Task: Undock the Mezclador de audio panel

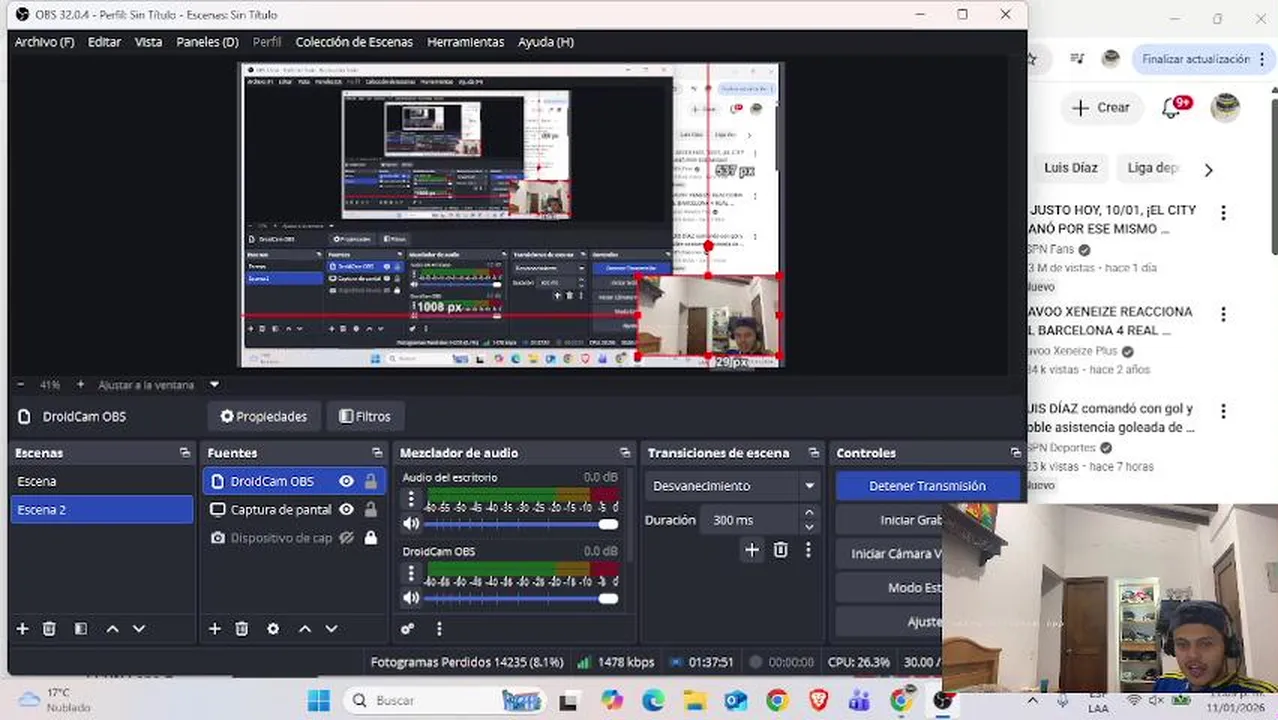Action: point(625,453)
